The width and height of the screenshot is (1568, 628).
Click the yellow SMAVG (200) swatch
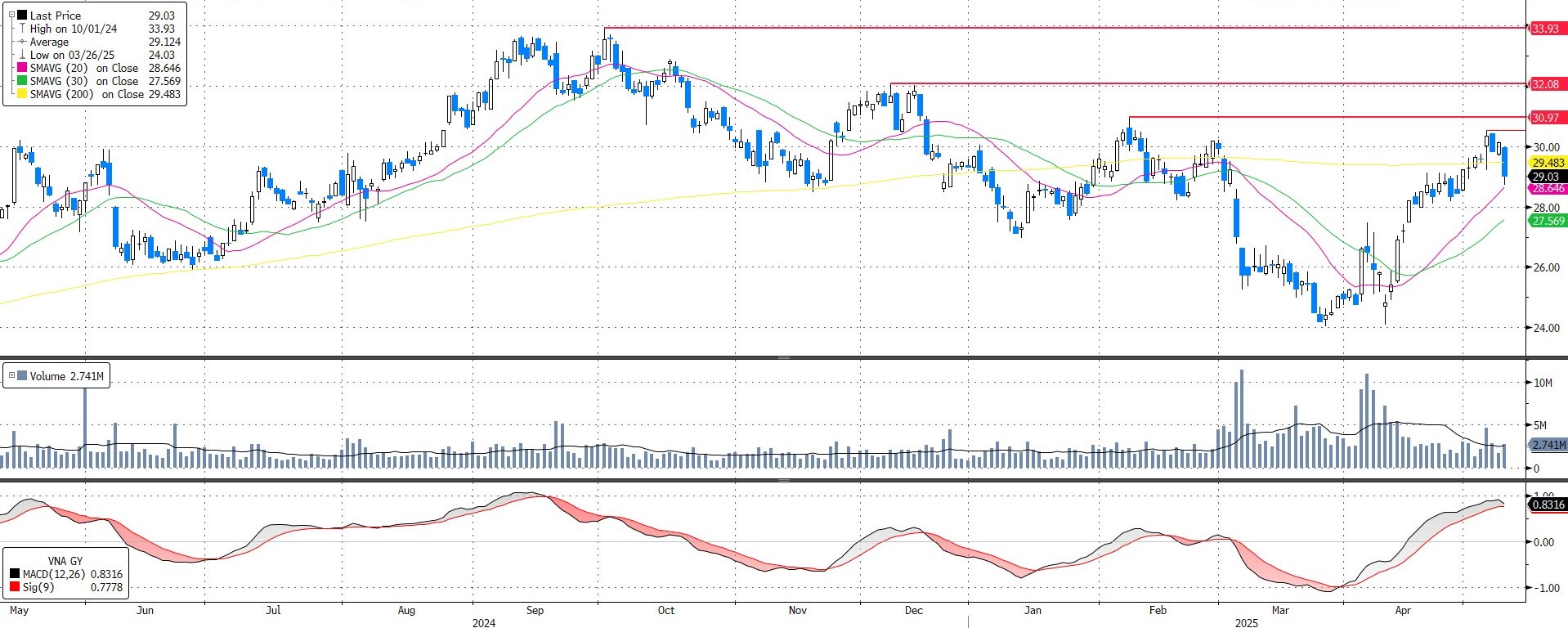point(22,94)
